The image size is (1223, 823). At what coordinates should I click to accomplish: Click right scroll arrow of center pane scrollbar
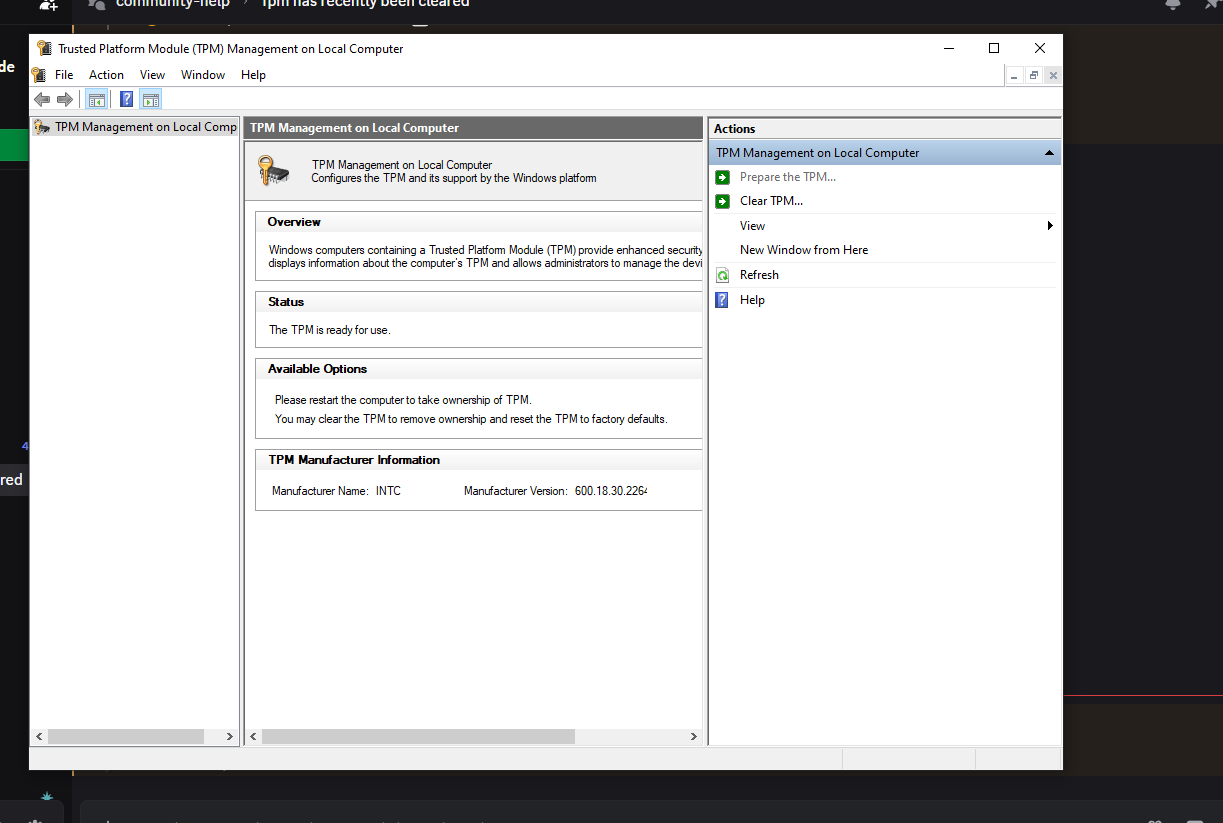tap(694, 736)
